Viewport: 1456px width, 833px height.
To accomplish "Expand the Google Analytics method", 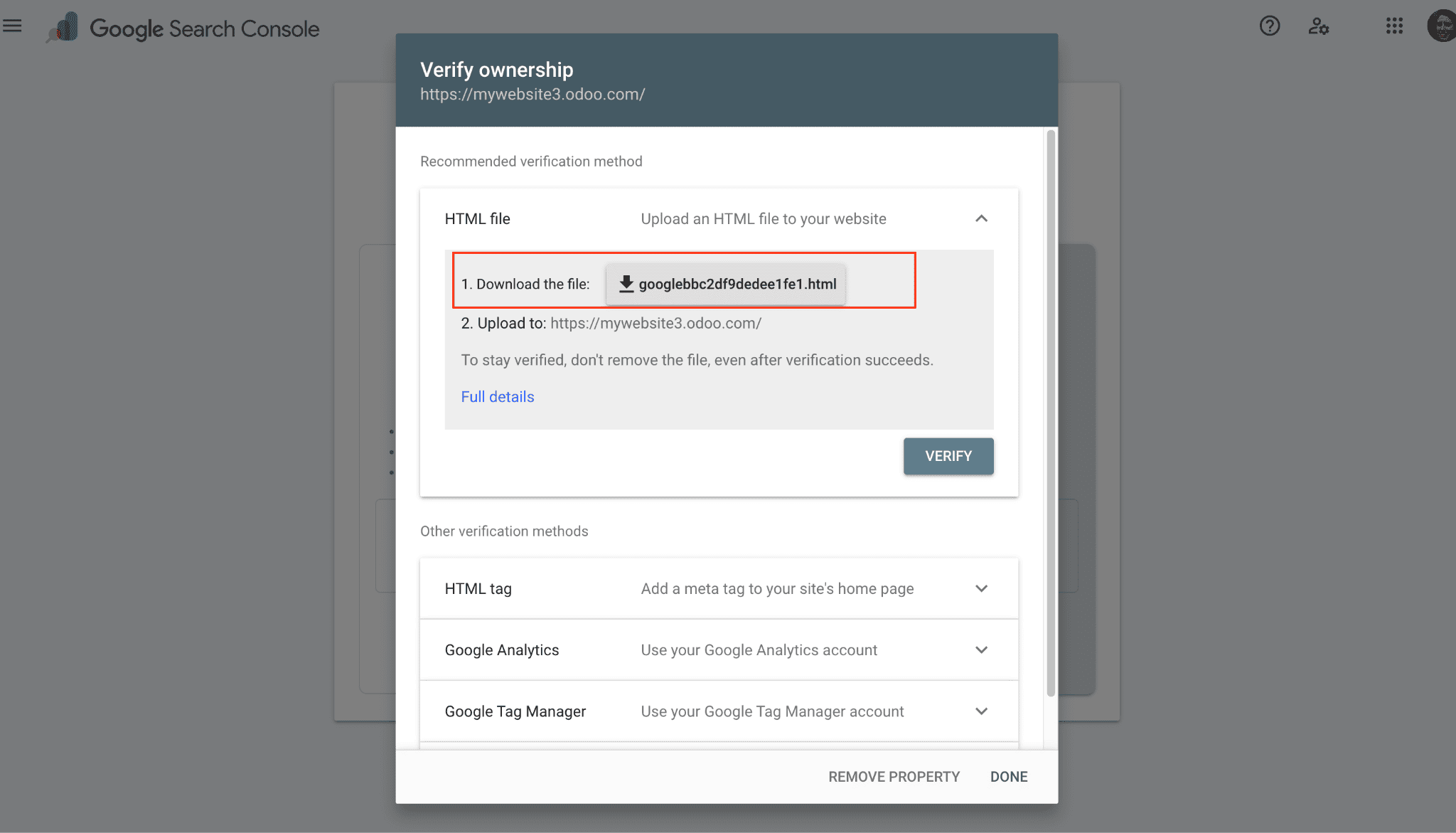I will 981,649.
